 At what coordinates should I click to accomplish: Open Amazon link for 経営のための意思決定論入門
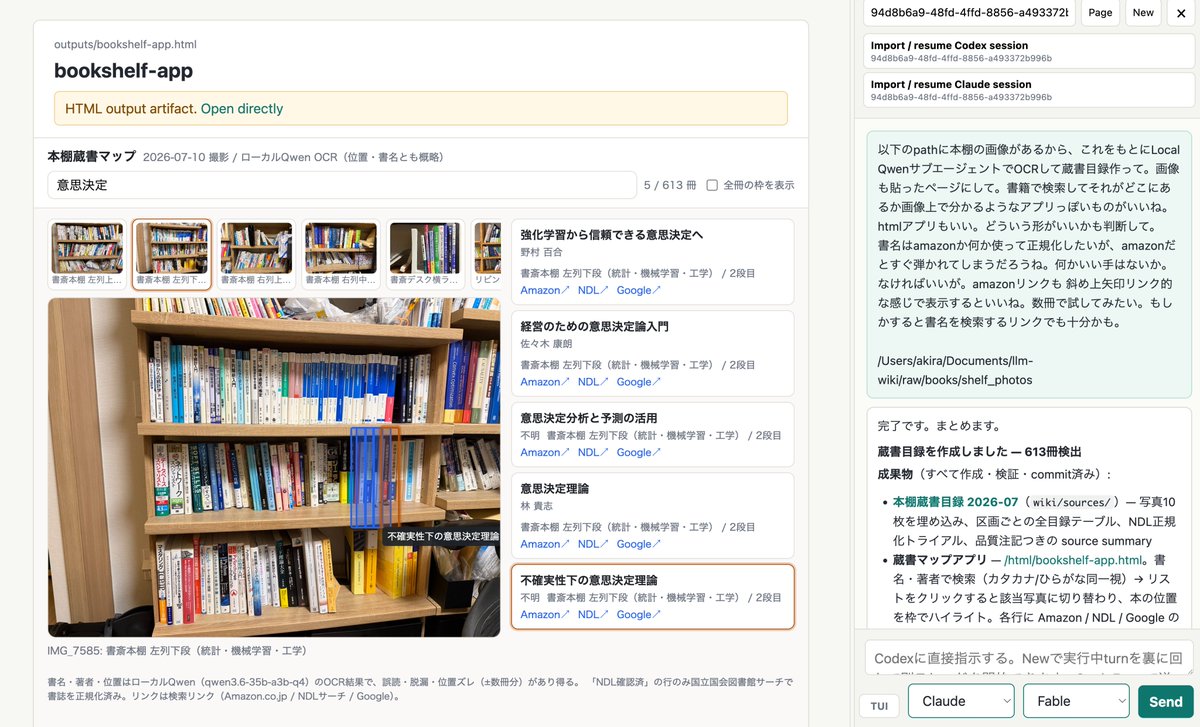[545, 382]
